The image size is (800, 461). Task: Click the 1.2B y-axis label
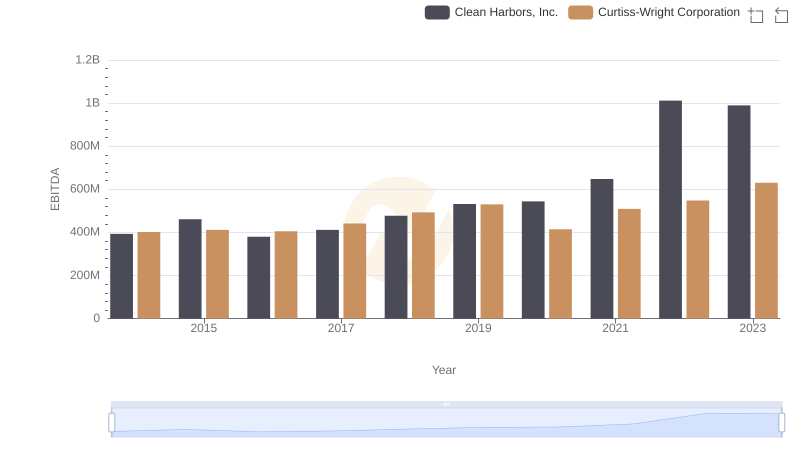point(88,60)
